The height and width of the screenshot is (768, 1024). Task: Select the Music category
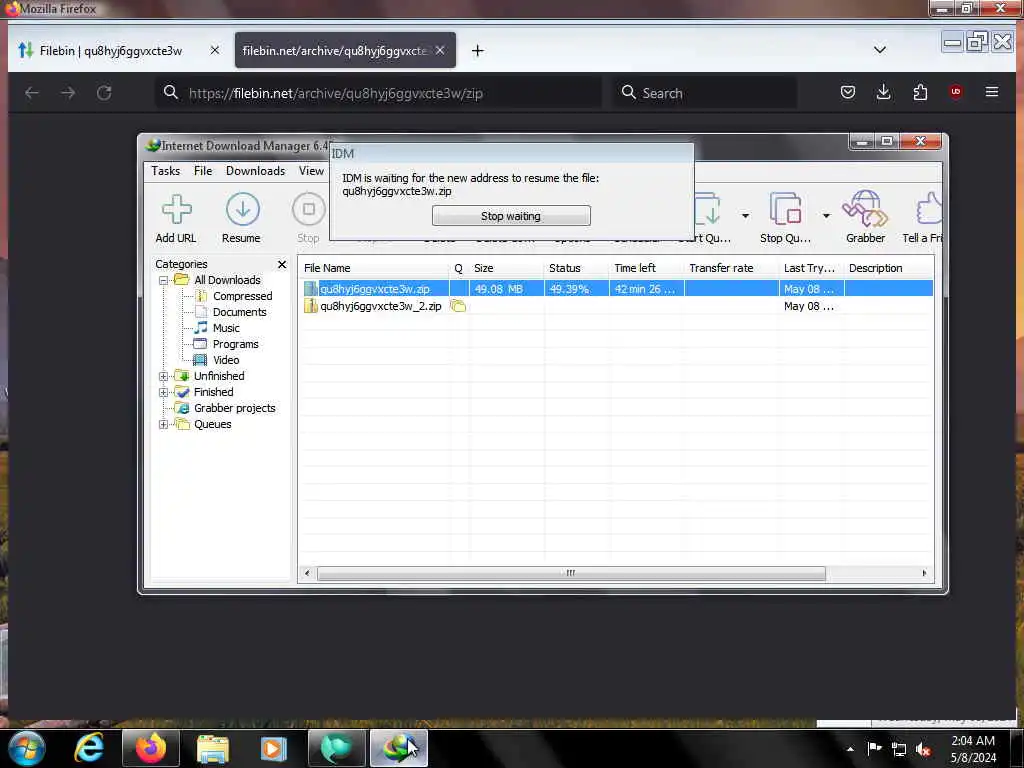tap(226, 328)
